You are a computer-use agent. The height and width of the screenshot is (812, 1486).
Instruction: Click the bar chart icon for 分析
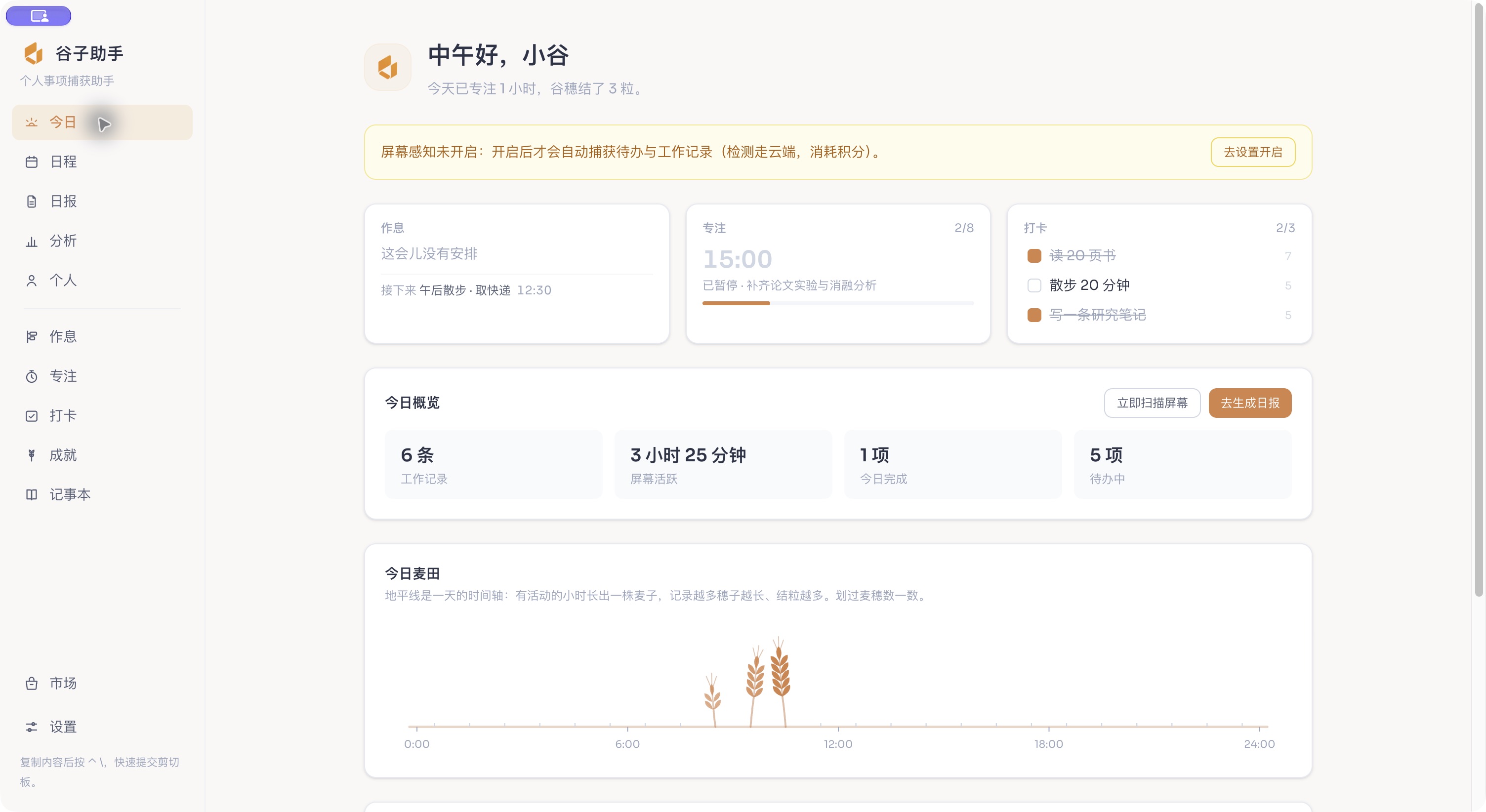(31, 241)
